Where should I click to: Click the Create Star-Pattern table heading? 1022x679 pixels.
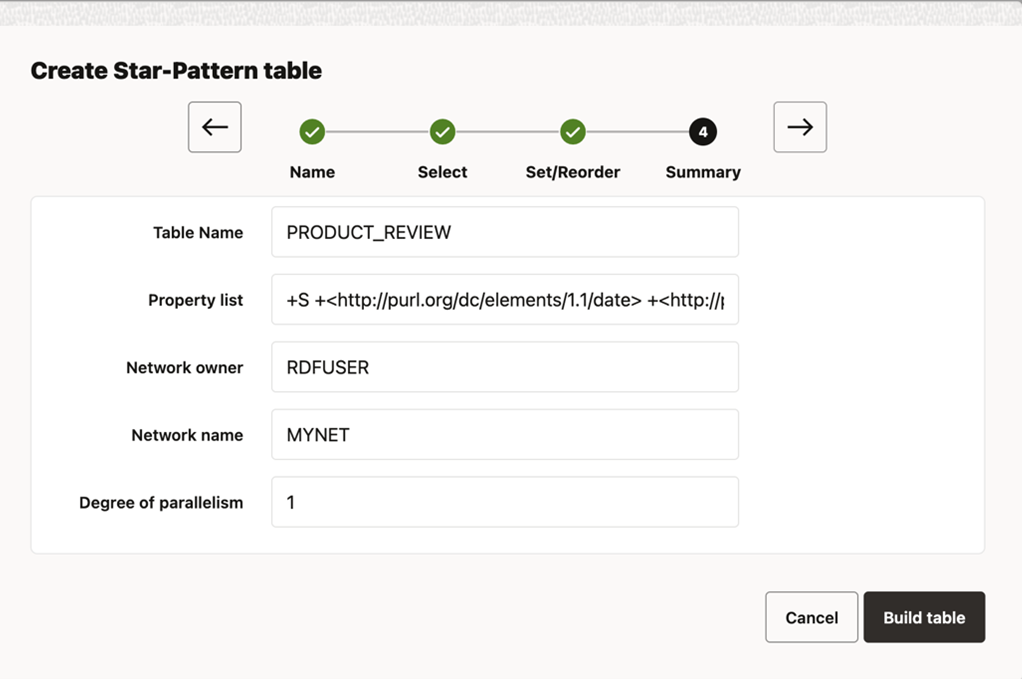point(176,71)
